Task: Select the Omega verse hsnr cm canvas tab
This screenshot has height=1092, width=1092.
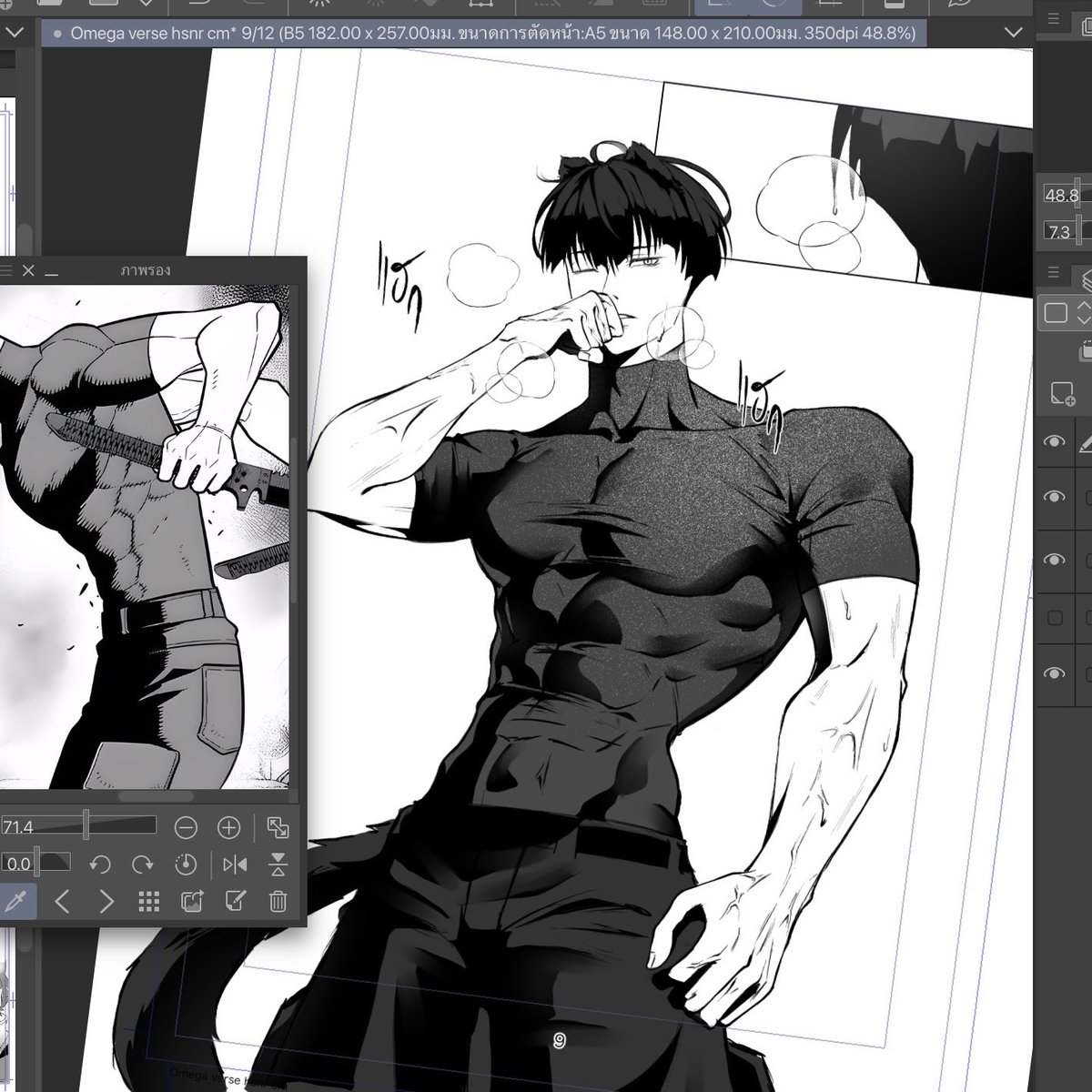Action: point(485,34)
